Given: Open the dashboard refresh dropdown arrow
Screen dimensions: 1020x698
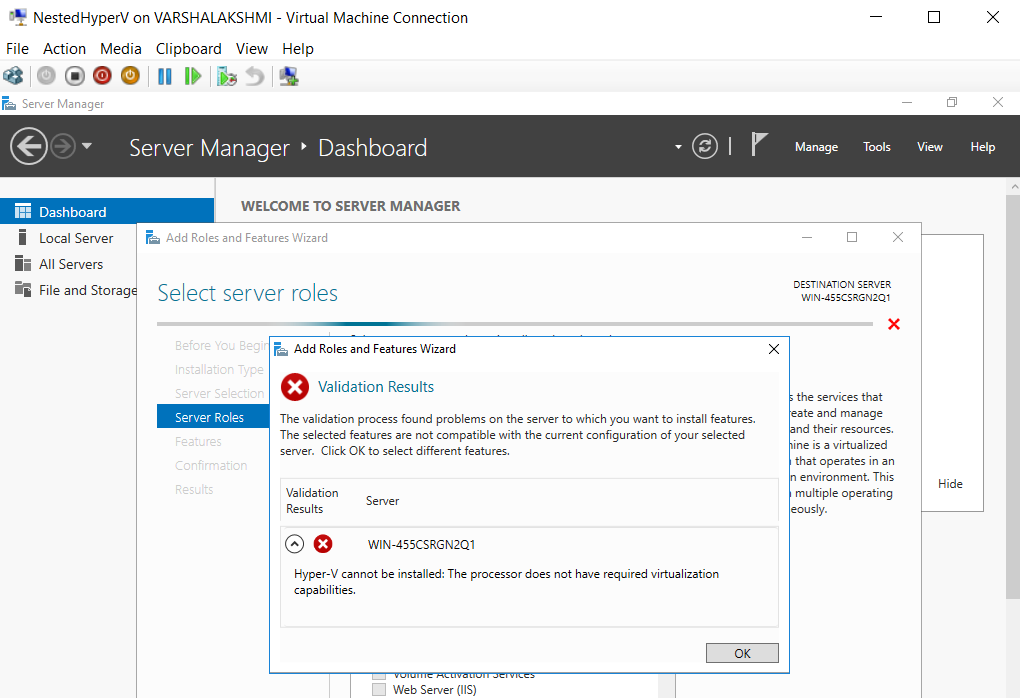Looking at the screenshot, I should coord(676,146).
